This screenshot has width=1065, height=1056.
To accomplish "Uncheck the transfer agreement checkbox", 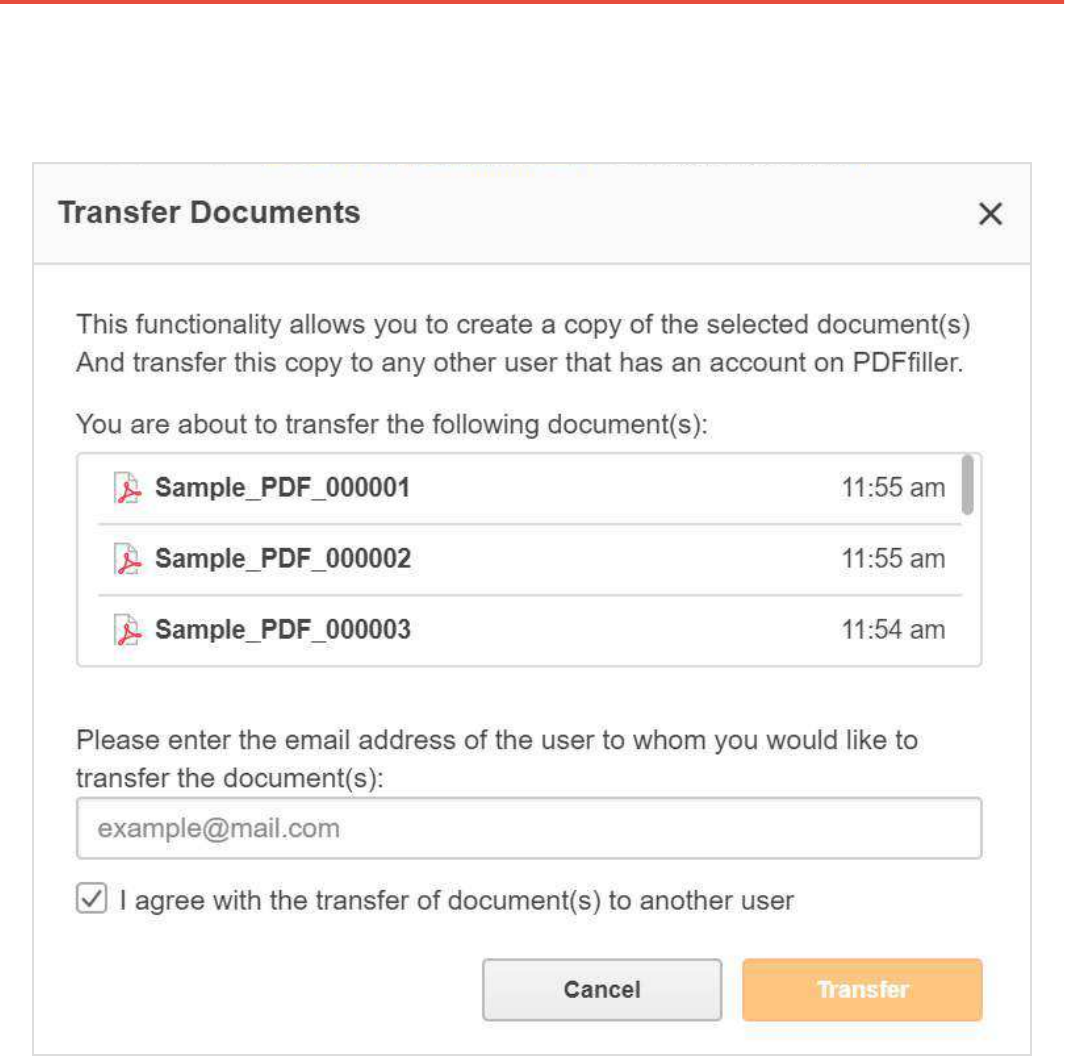I will coord(87,900).
